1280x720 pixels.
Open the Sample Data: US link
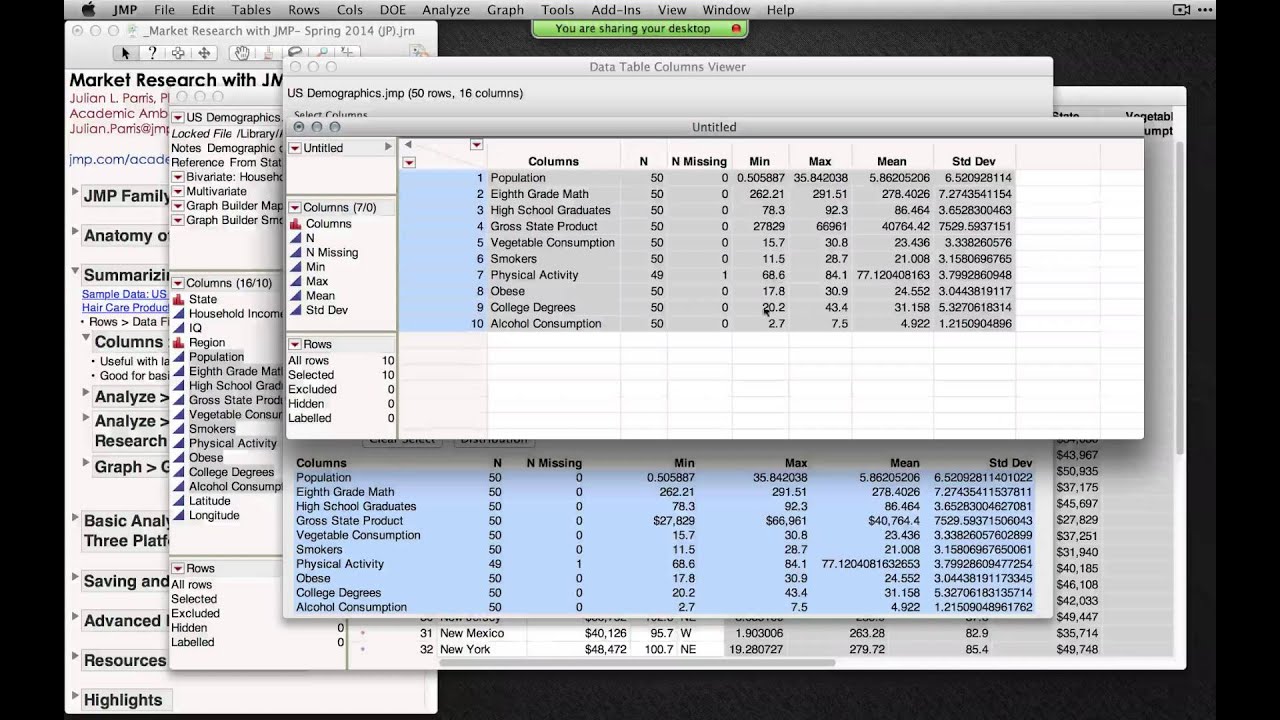[124, 295]
